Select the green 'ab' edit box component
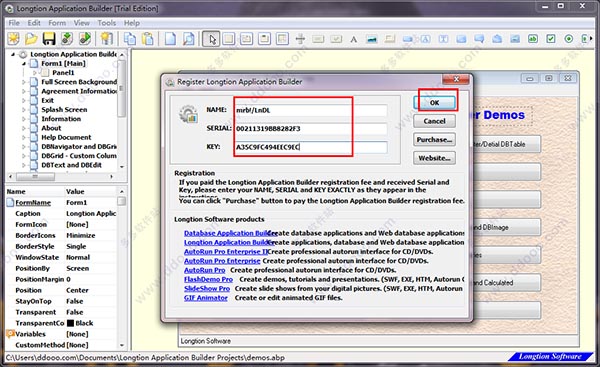Screen dimensions: 600x367 click(x=533, y=39)
